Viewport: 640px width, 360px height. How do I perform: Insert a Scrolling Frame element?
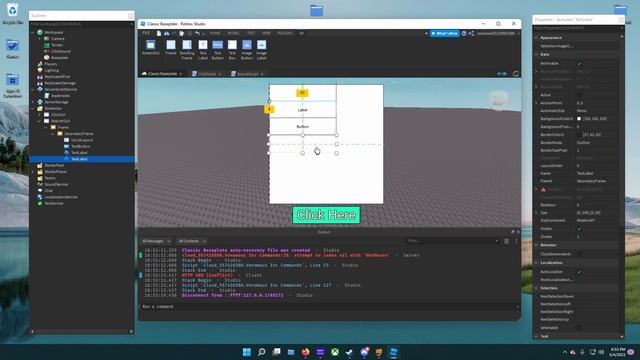click(187, 49)
